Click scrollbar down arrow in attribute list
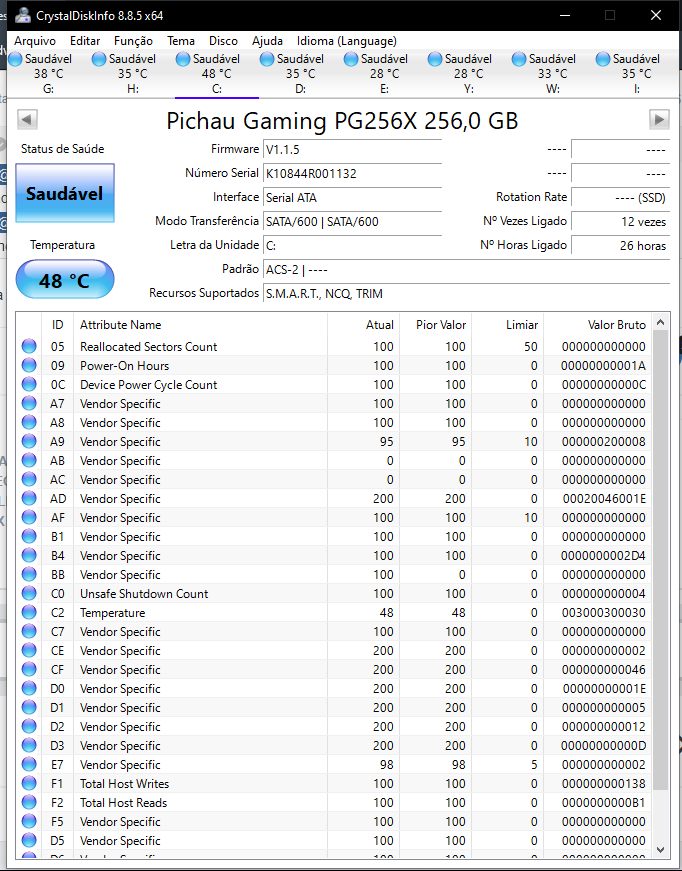Viewport: 682px width, 871px height. pyautogui.click(x=660, y=849)
